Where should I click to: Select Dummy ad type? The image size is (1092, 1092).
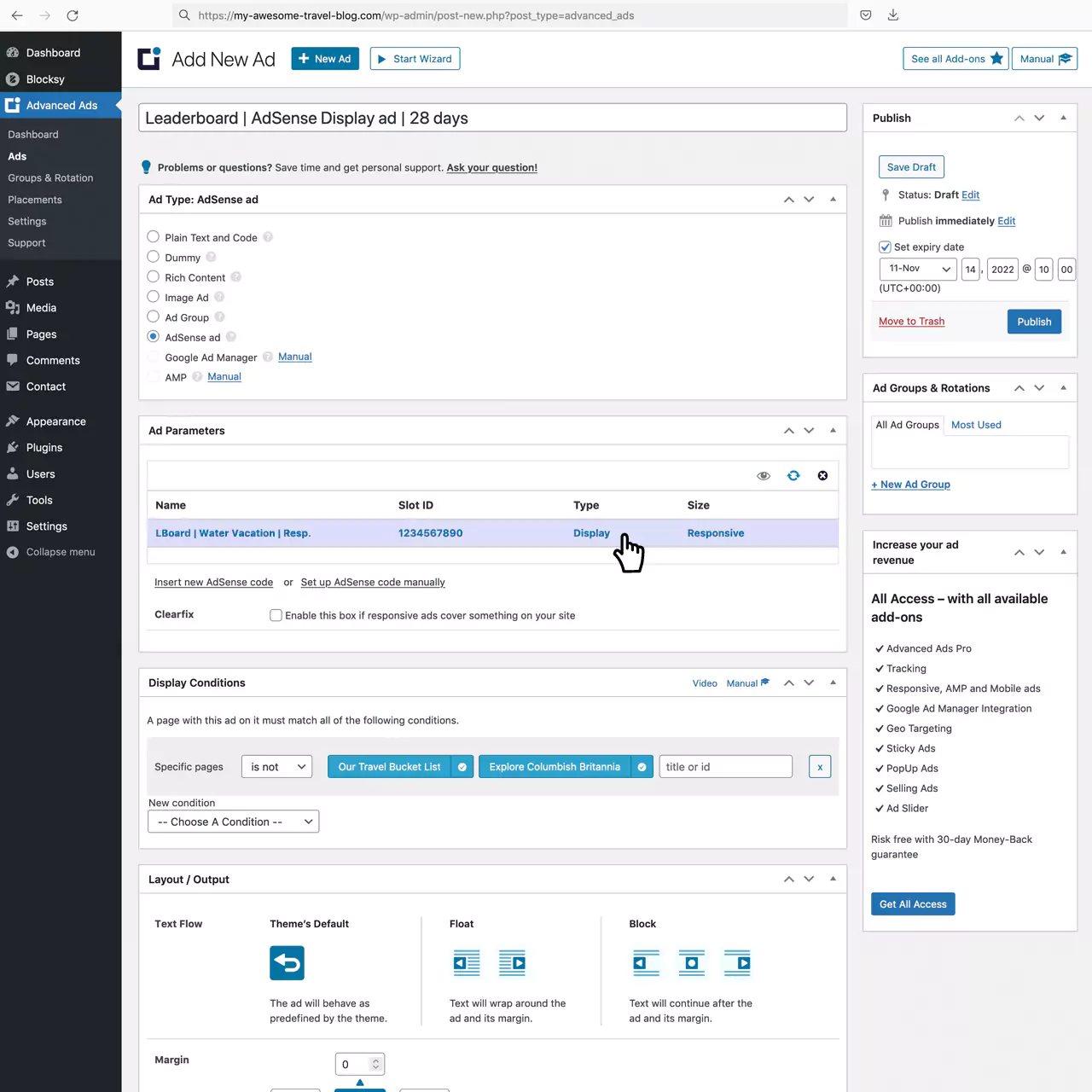click(x=154, y=256)
